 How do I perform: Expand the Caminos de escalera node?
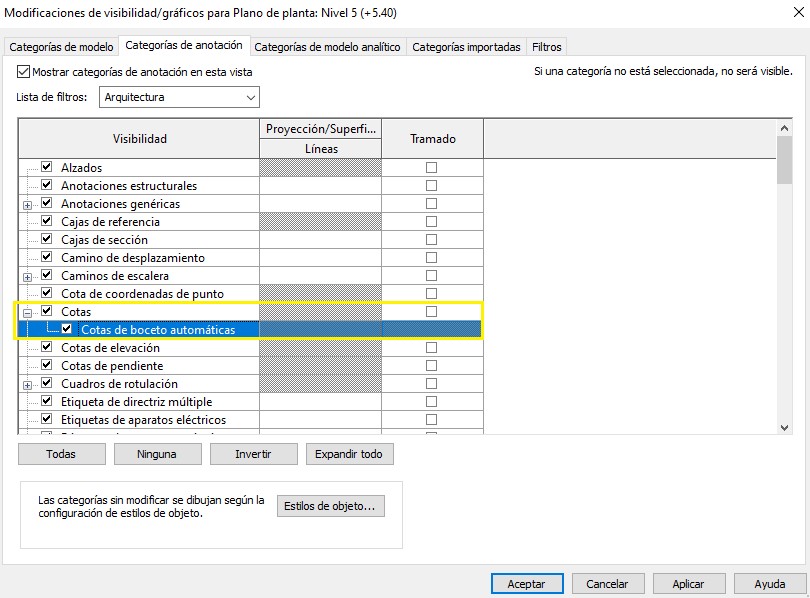pyautogui.click(x=27, y=276)
